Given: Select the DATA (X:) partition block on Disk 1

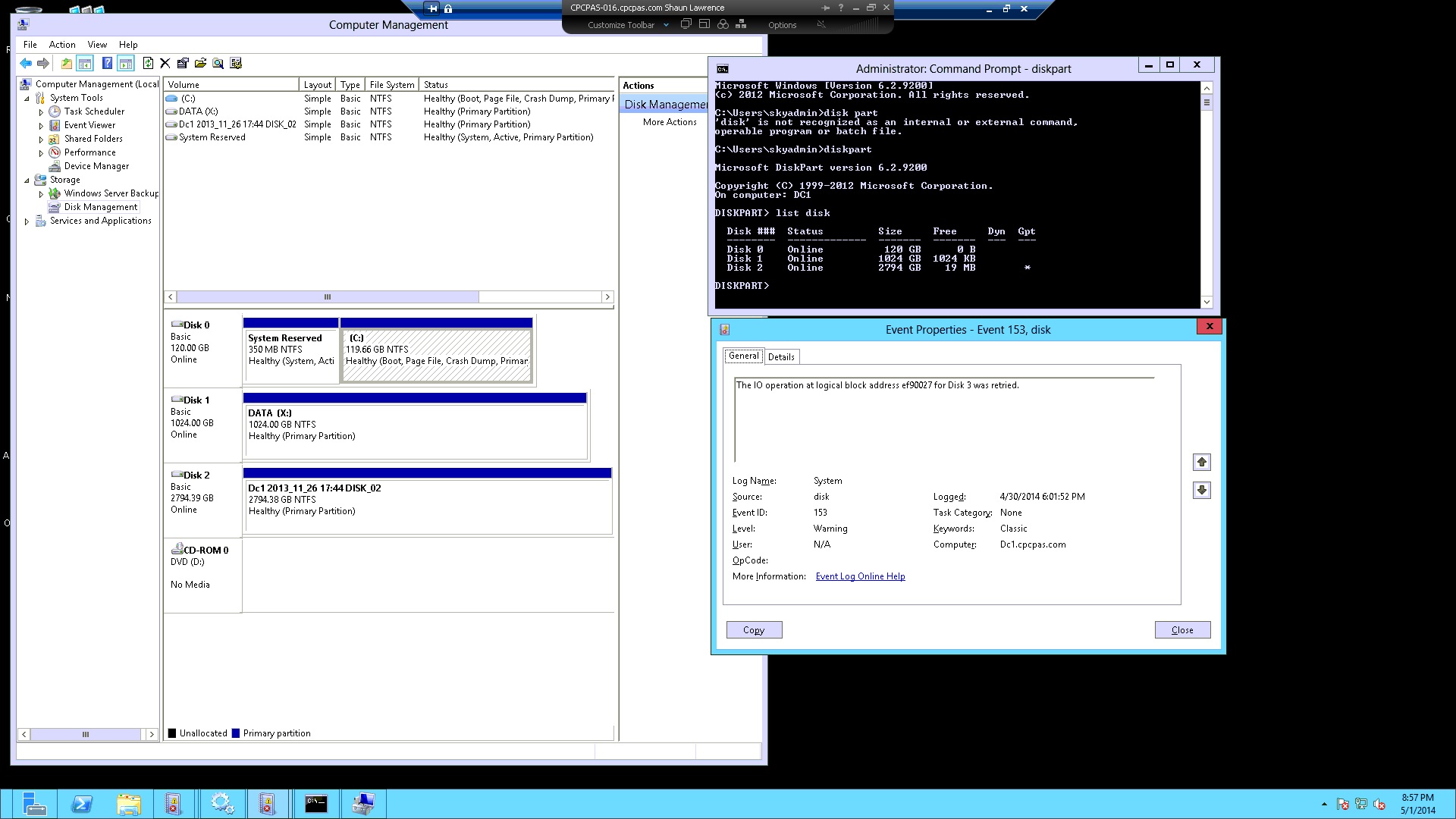Looking at the screenshot, I should pos(415,426).
